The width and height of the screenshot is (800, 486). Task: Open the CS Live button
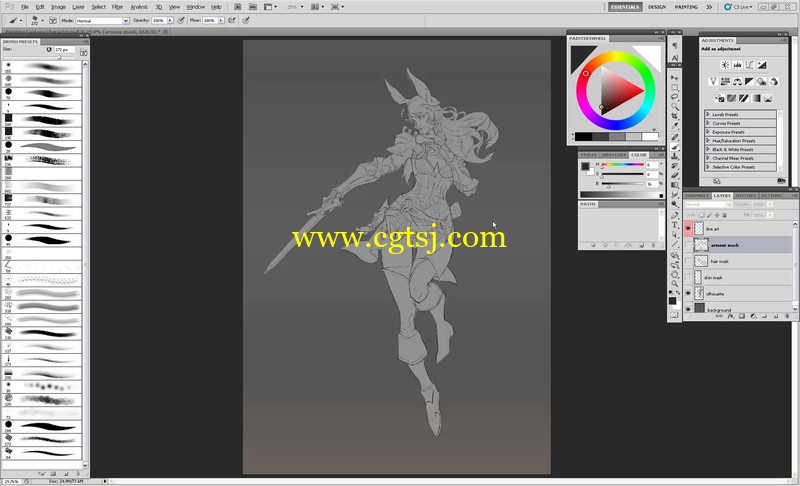tap(738, 7)
